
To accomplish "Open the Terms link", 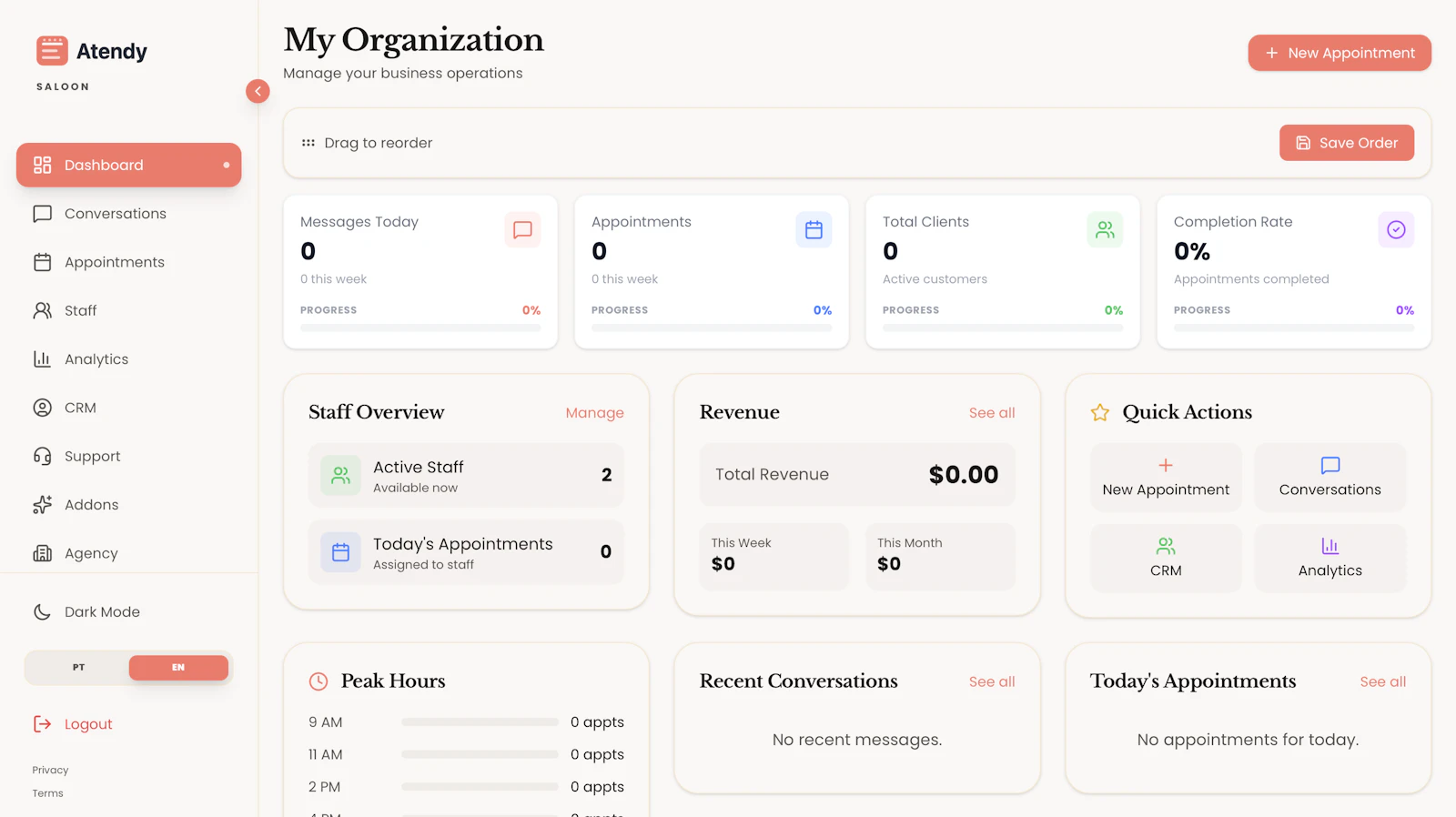I will [x=47, y=793].
